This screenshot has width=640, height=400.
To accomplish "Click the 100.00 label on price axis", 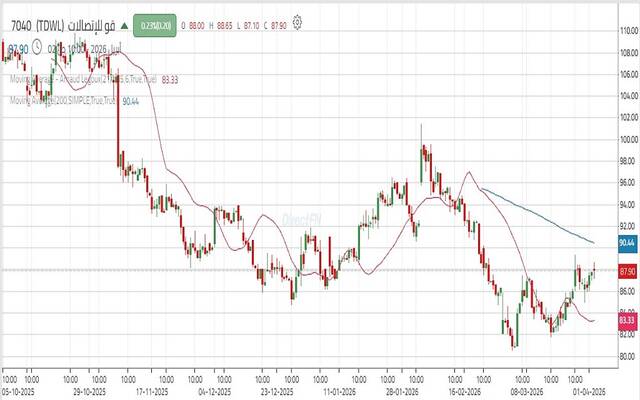I will pos(627,139).
